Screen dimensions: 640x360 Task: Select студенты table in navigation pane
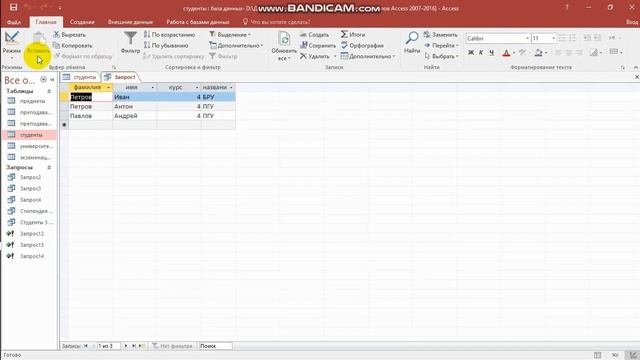tap(29, 135)
